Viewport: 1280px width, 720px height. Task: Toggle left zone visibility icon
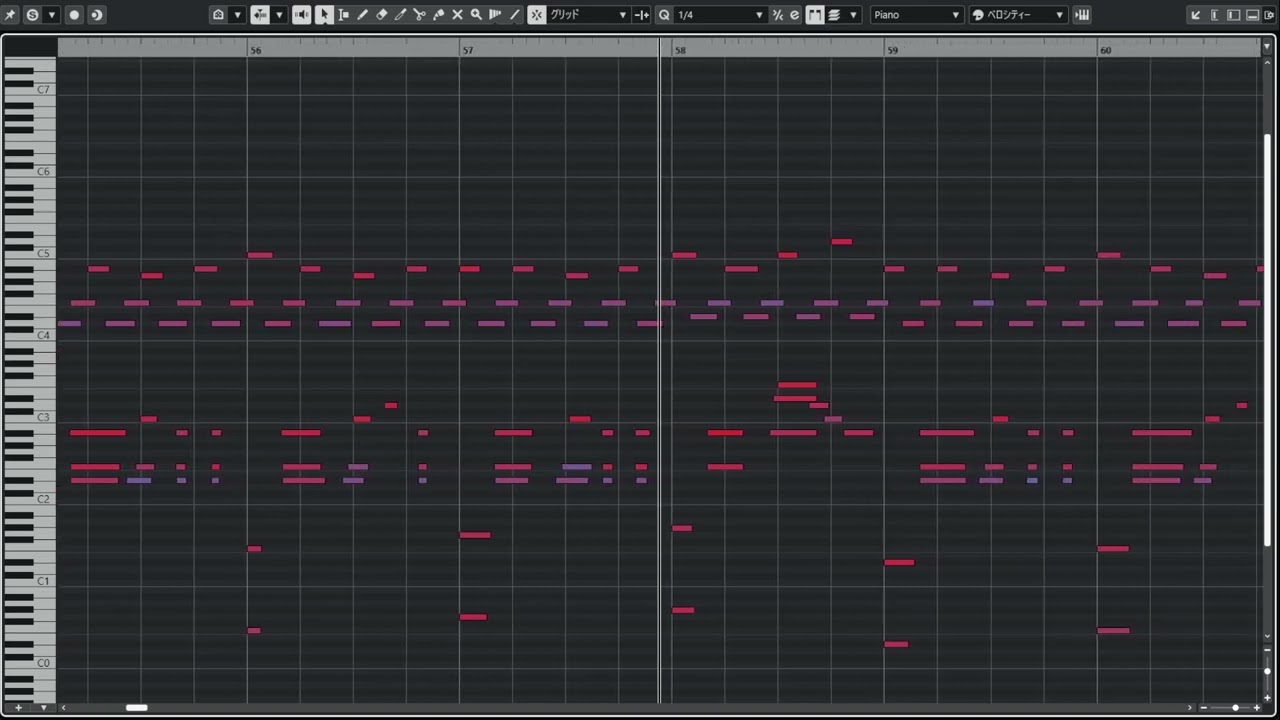point(1215,15)
